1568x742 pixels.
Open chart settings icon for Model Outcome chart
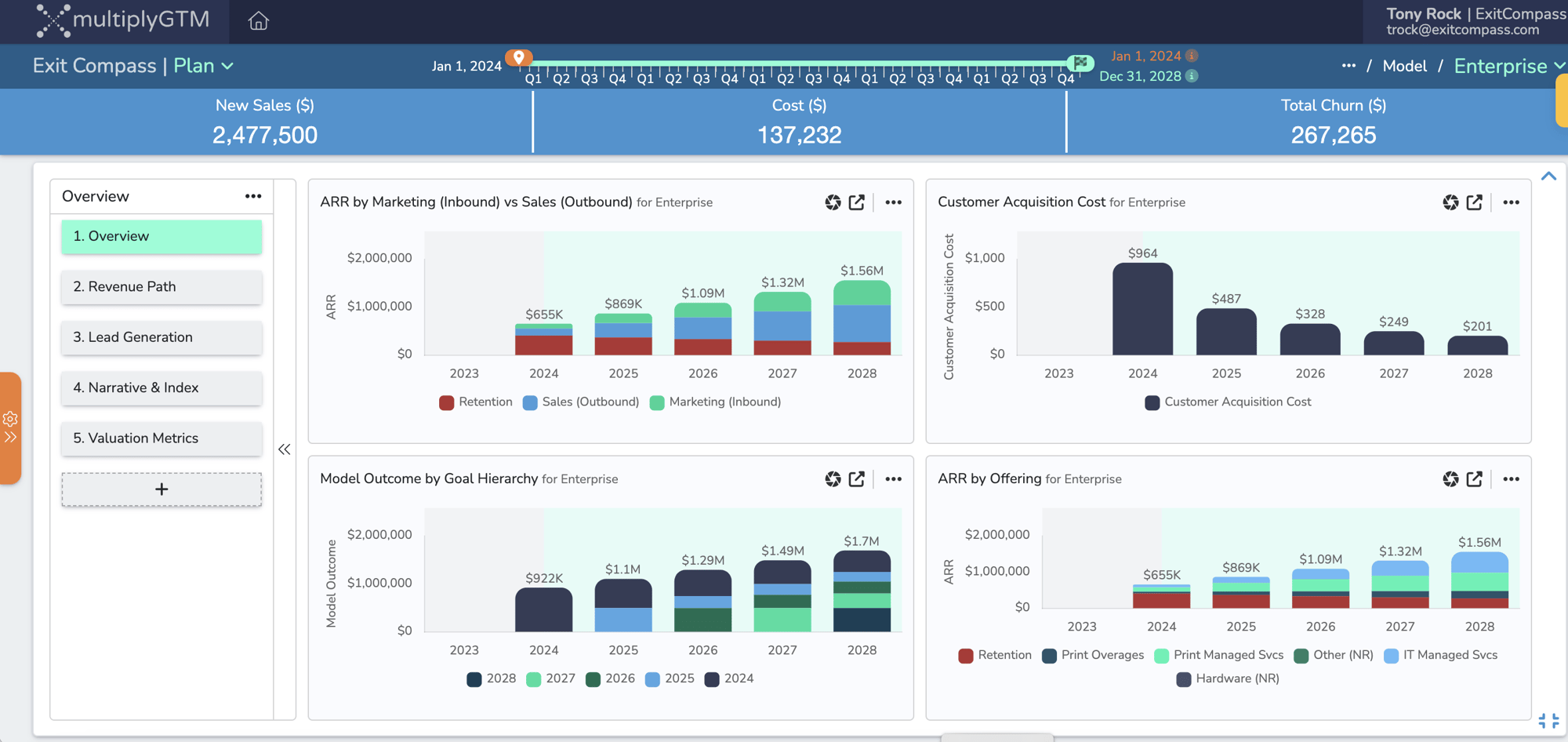[x=833, y=479]
